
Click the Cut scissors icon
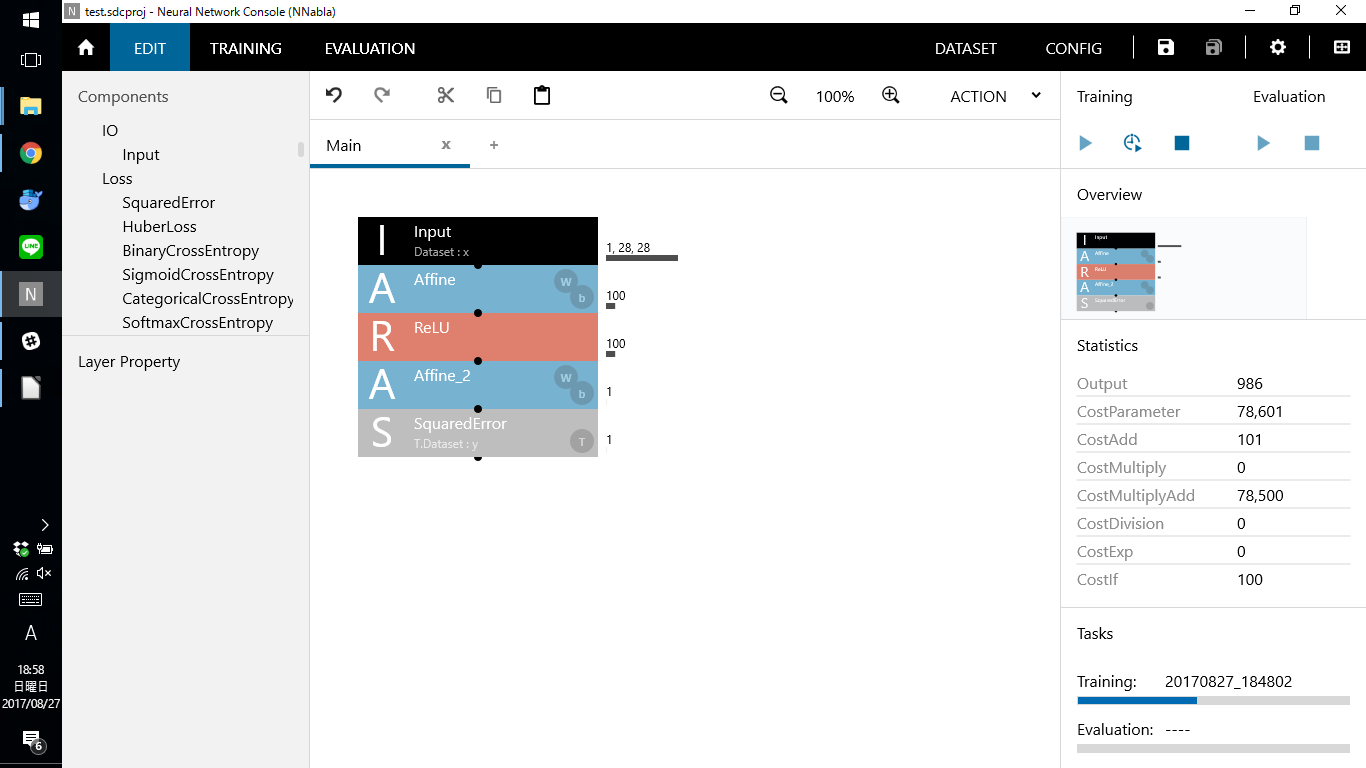point(446,96)
